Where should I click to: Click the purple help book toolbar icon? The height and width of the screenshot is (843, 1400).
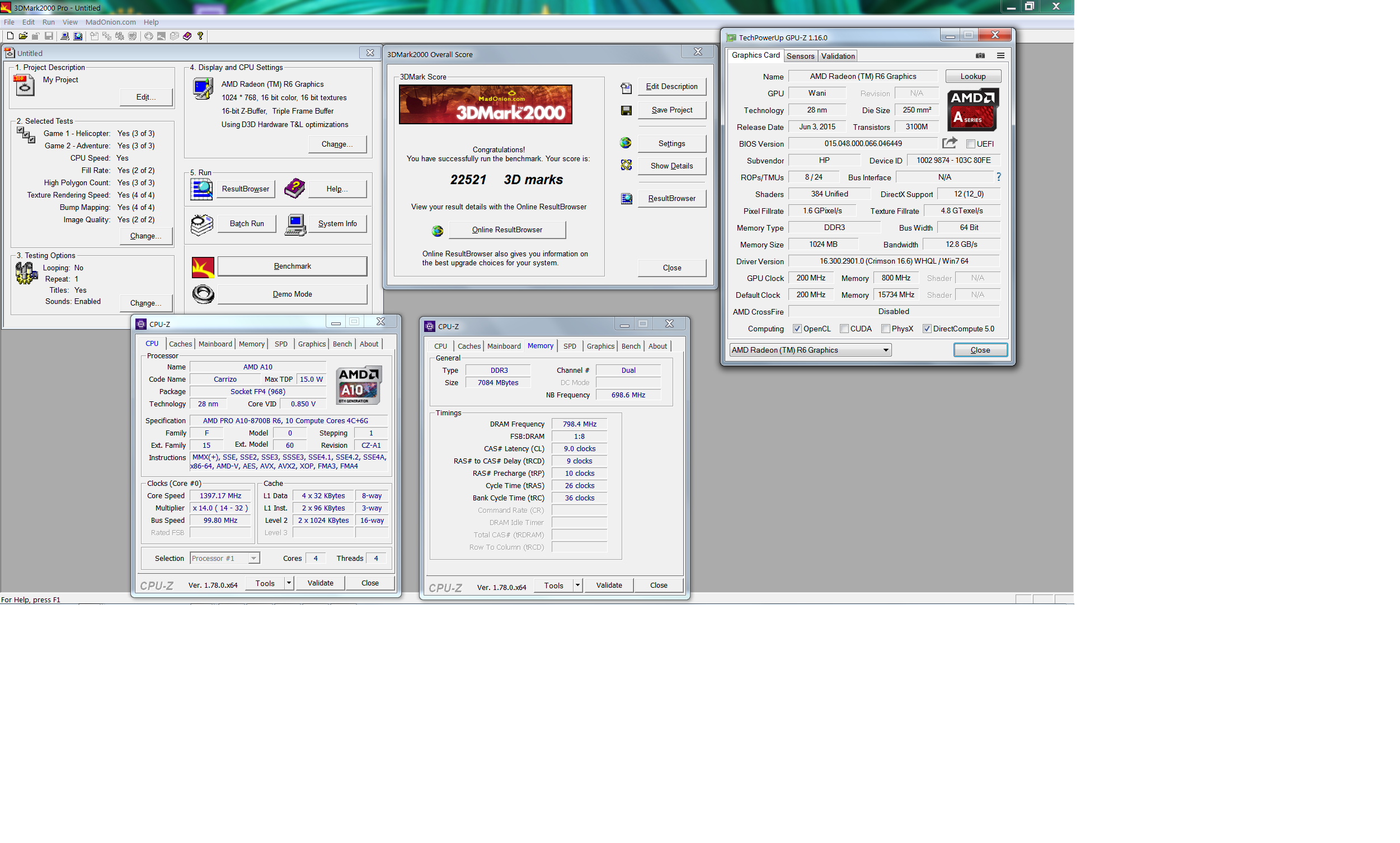tap(187, 36)
